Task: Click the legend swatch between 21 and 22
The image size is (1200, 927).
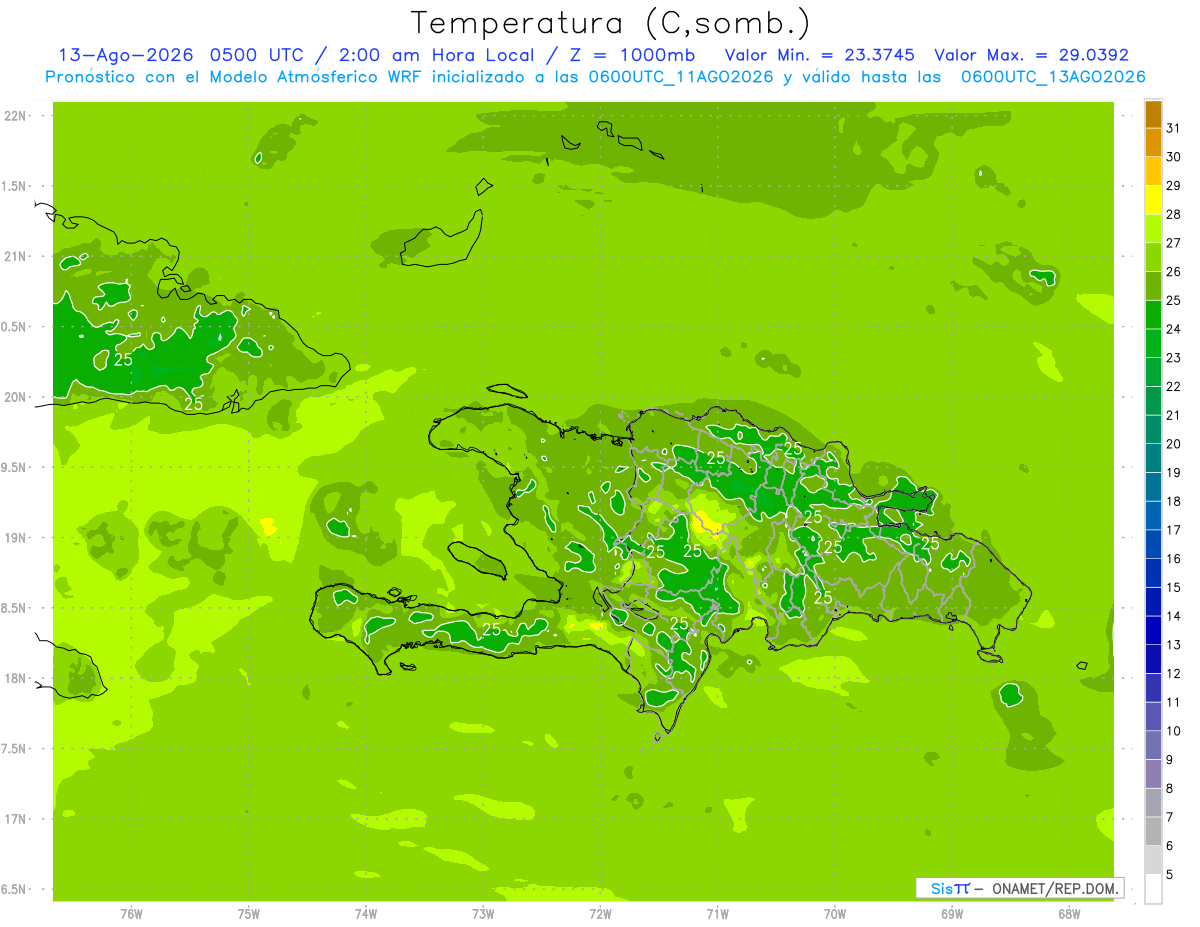Action: click(x=1153, y=401)
